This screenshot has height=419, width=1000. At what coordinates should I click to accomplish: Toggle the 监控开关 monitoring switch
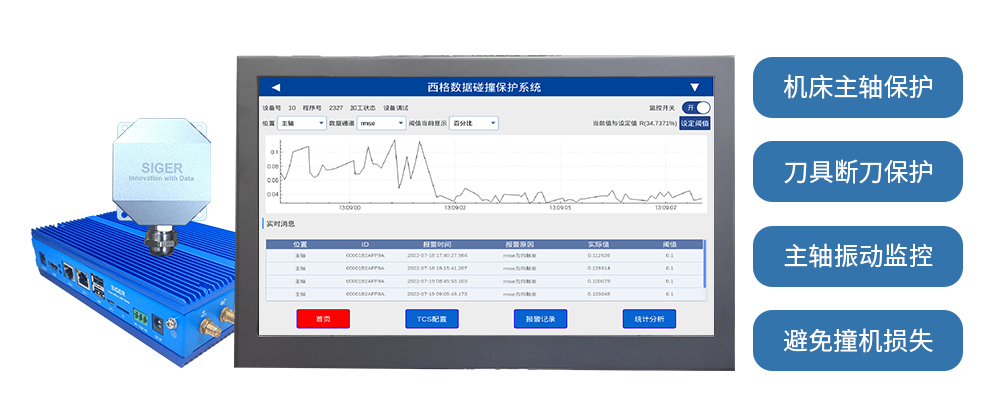point(696,108)
